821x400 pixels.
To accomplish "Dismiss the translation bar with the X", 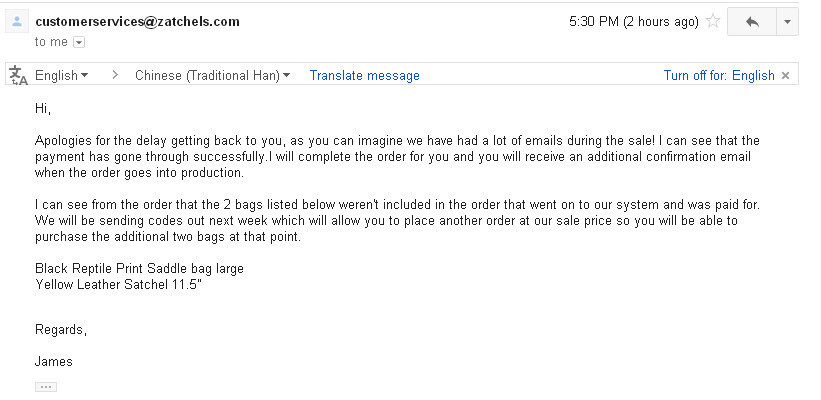I will tap(786, 75).
